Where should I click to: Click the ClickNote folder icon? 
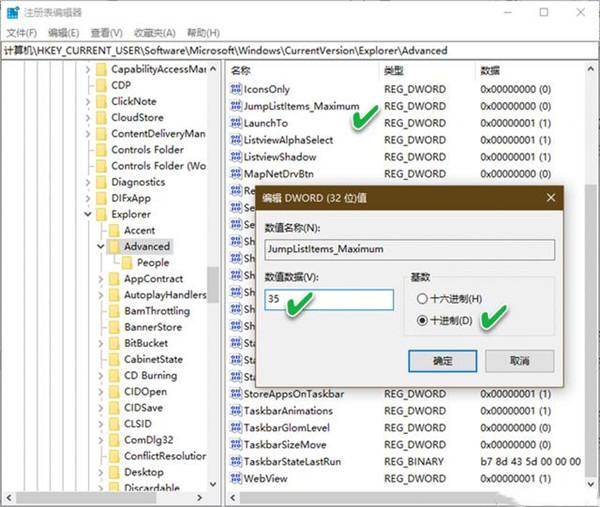(101, 101)
